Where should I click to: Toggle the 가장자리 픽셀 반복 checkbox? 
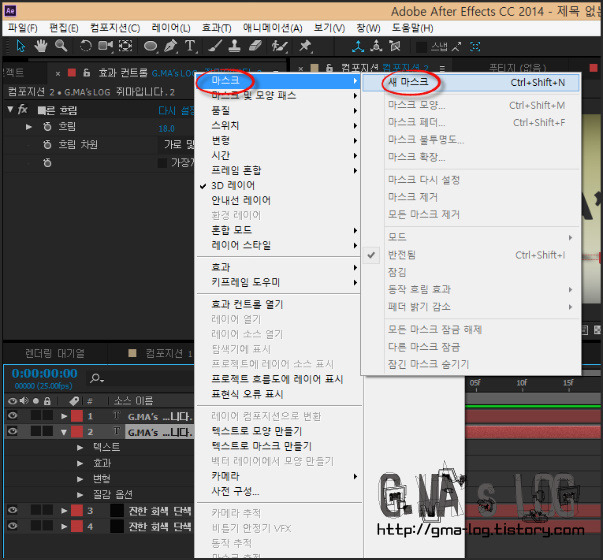coord(162,163)
